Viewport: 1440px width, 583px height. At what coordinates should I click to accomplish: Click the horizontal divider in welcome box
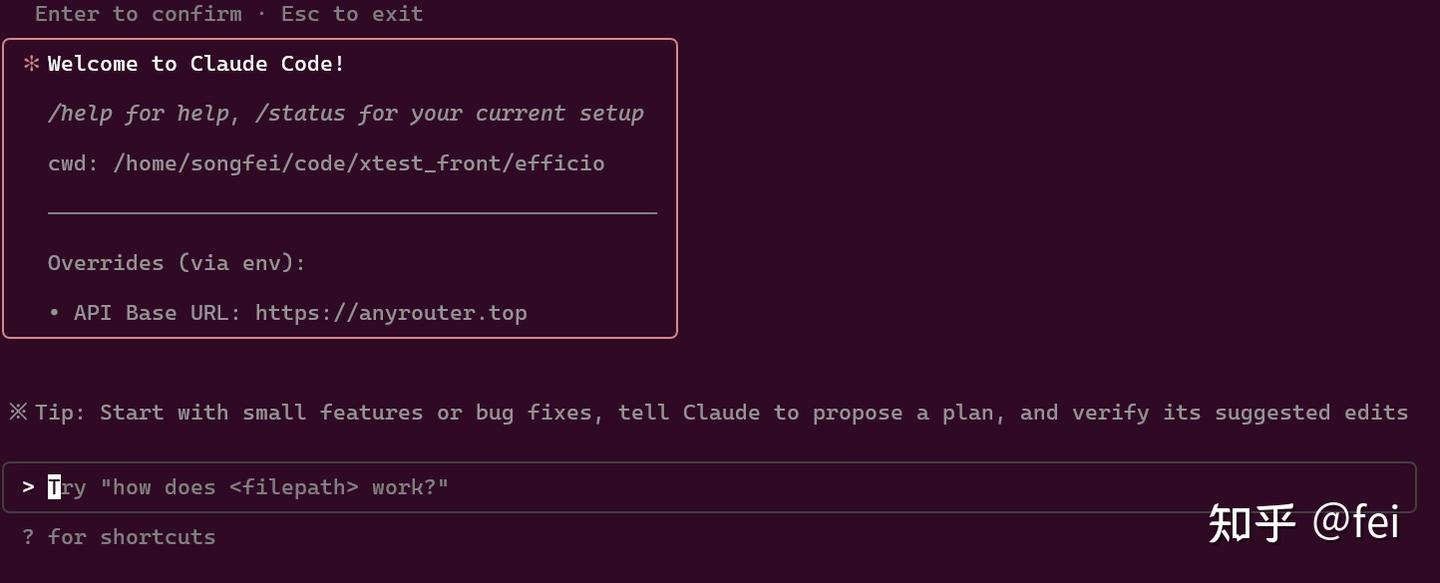pos(352,213)
